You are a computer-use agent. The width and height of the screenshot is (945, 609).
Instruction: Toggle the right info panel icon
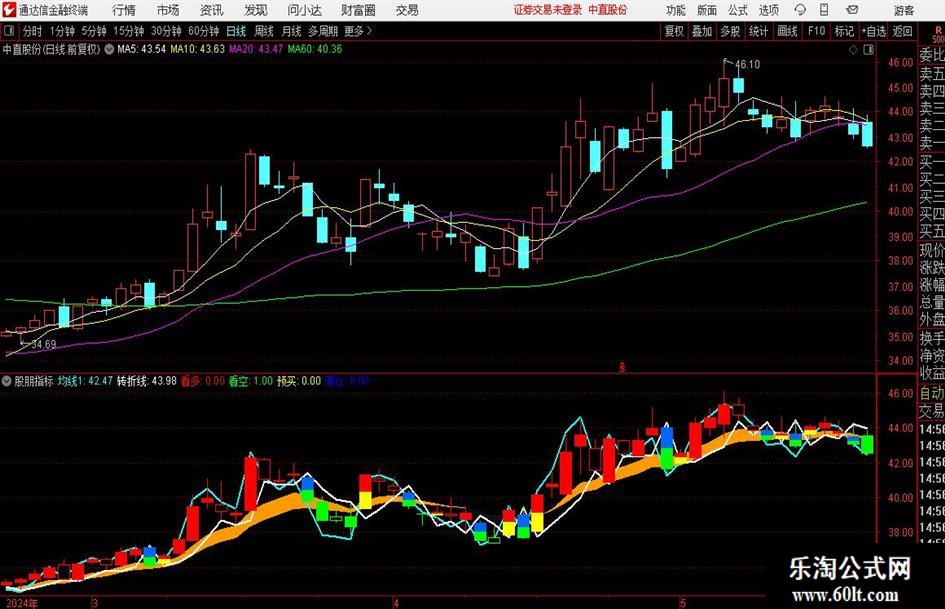[x=868, y=50]
